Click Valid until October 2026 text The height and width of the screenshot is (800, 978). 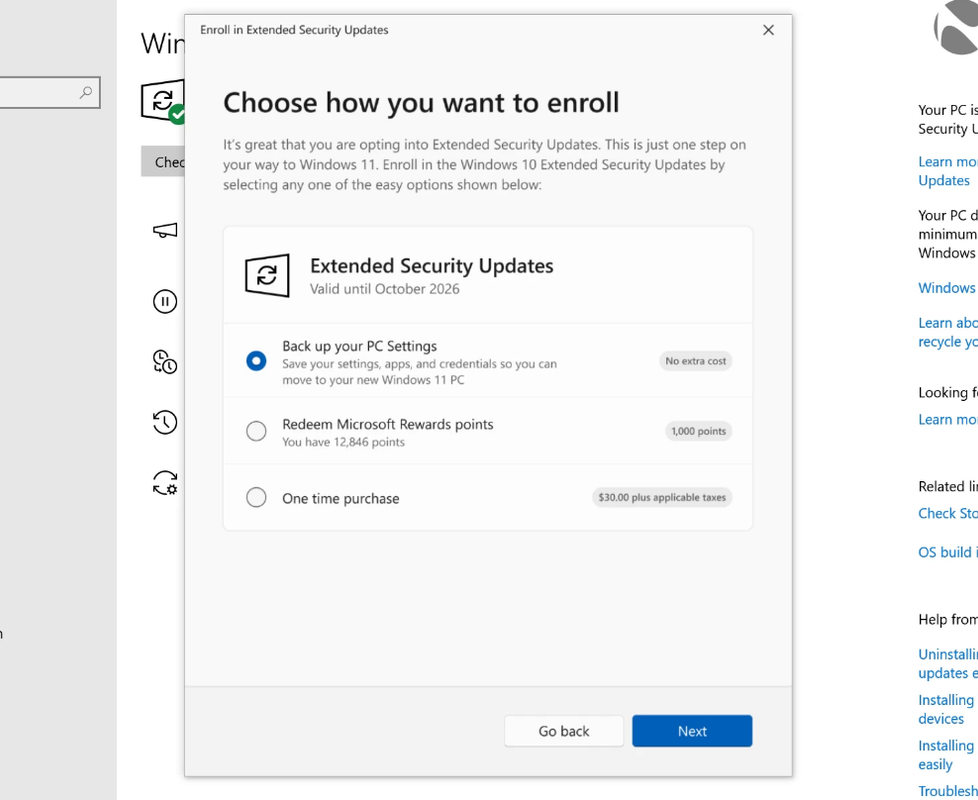pyautogui.click(x=384, y=289)
